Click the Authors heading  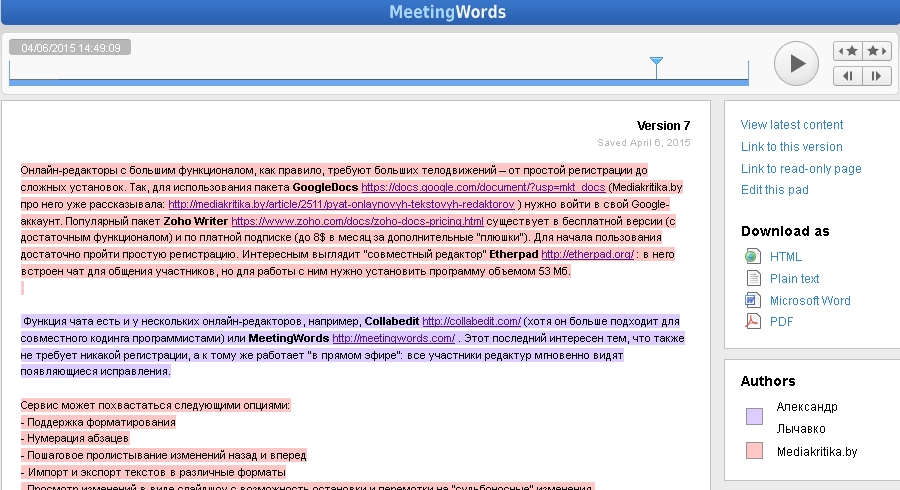767,381
